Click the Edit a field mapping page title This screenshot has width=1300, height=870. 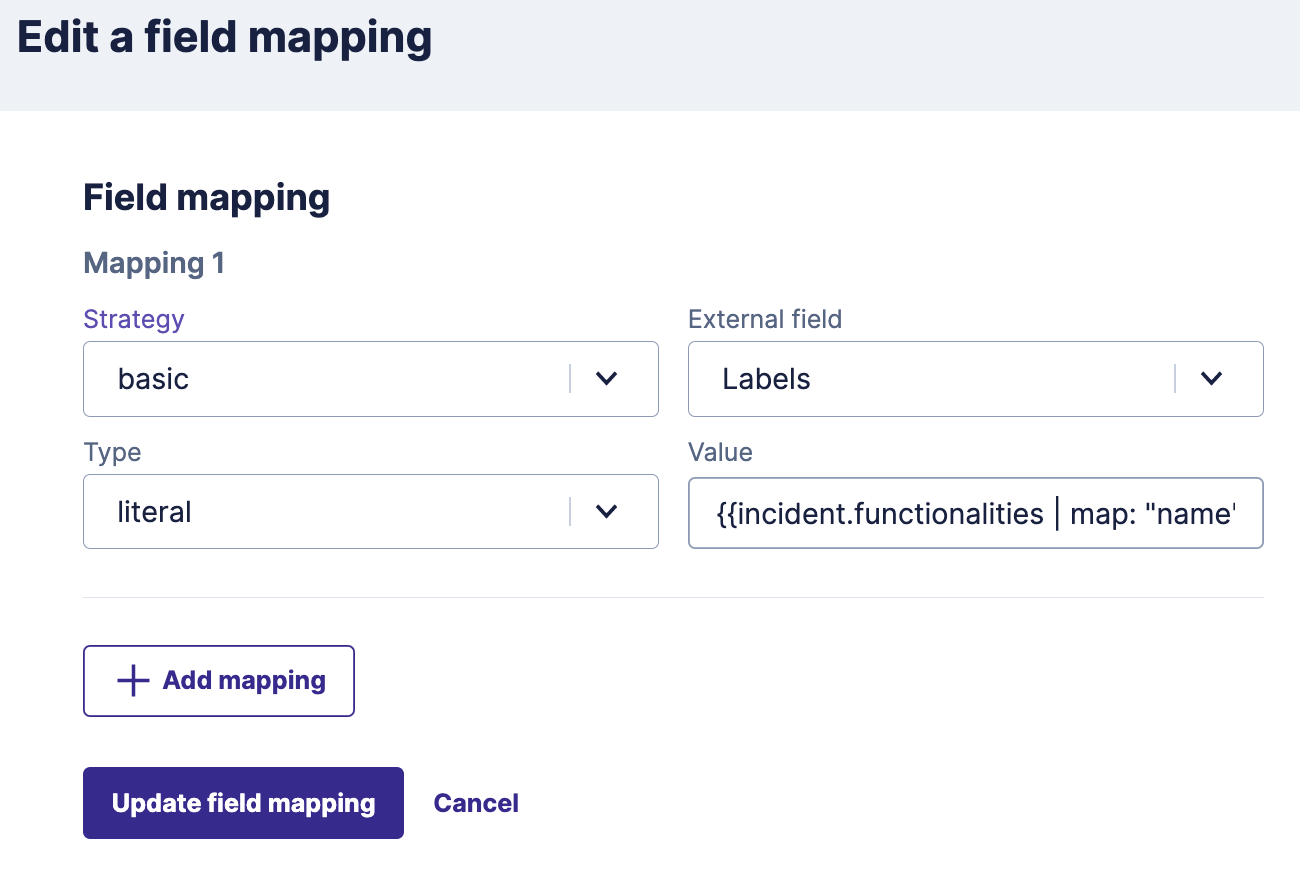pyautogui.click(x=225, y=37)
